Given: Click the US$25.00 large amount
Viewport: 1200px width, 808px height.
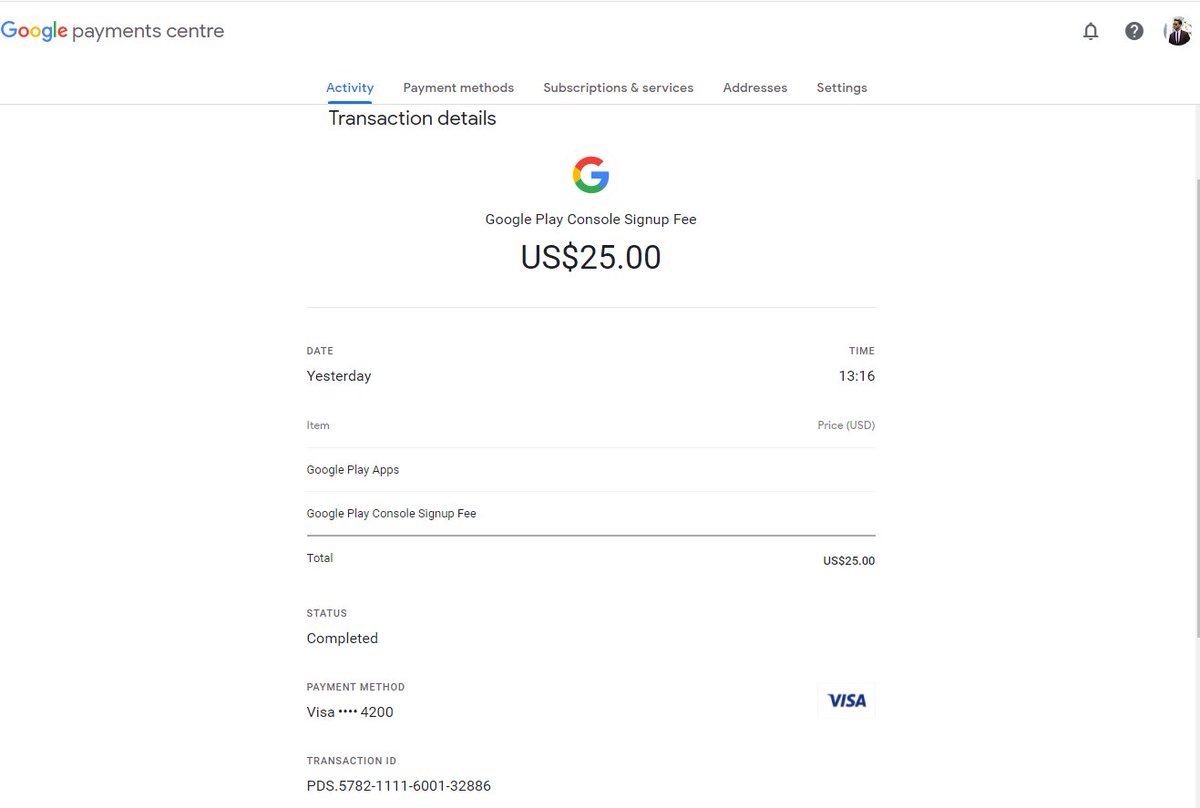Looking at the screenshot, I should pos(591,258).
